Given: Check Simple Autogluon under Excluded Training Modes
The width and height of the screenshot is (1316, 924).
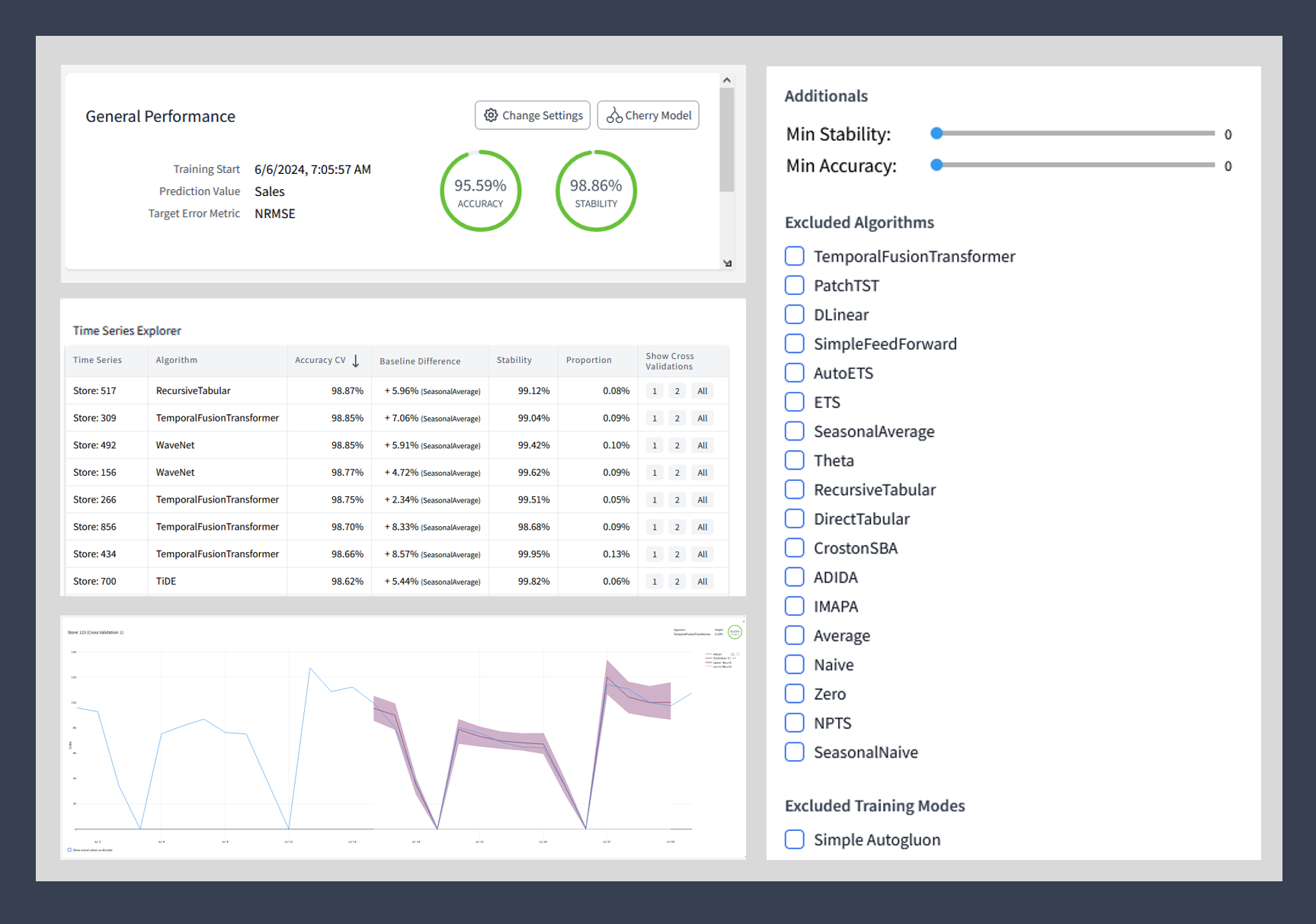Looking at the screenshot, I should pyautogui.click(x=795, y=839).
